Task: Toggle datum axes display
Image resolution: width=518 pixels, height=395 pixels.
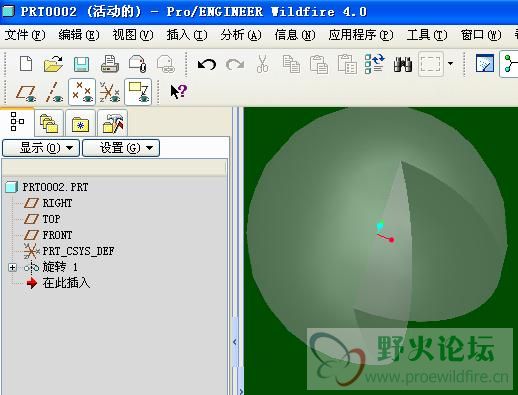Action: pos(54,92)
